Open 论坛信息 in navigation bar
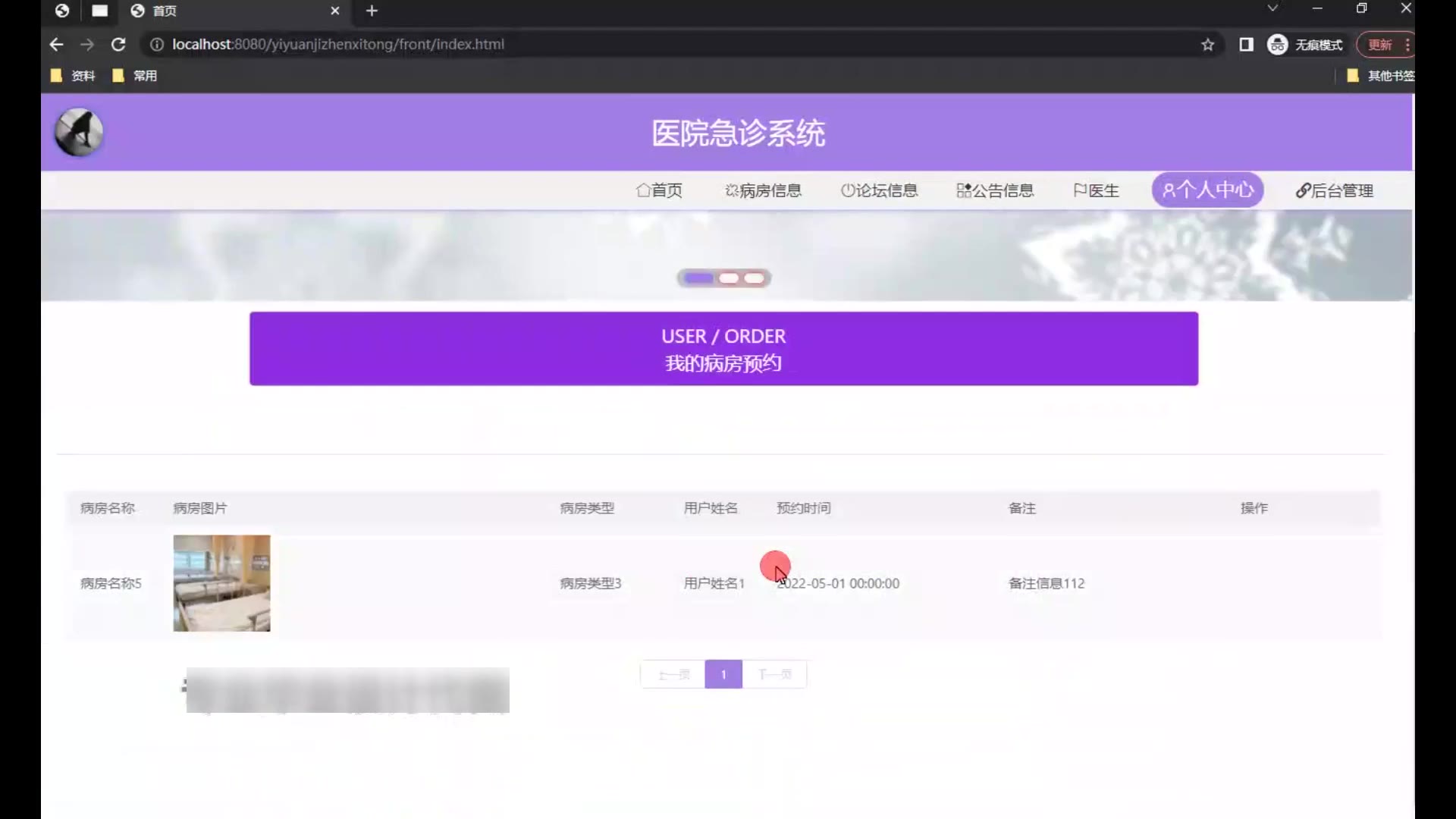 (x=879, y=190)
